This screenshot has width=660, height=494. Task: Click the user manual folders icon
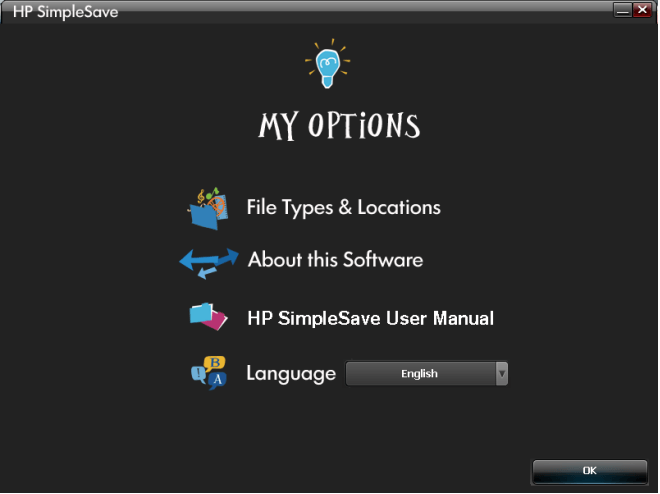click(x=208, y=316)
